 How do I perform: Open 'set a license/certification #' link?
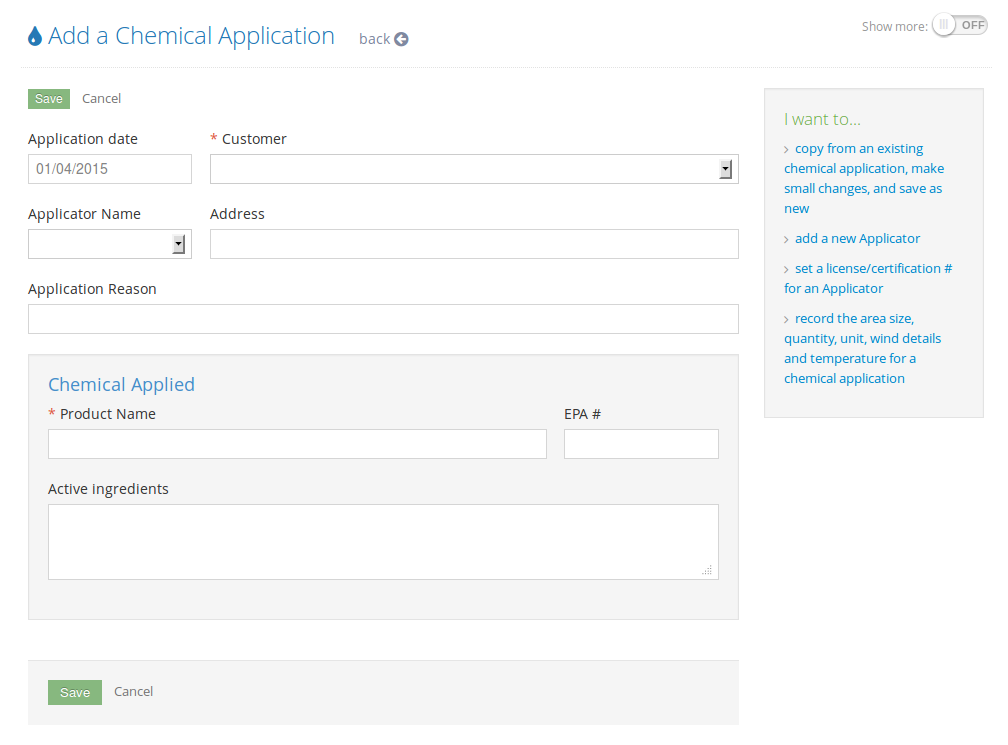(x=868, y=278)
